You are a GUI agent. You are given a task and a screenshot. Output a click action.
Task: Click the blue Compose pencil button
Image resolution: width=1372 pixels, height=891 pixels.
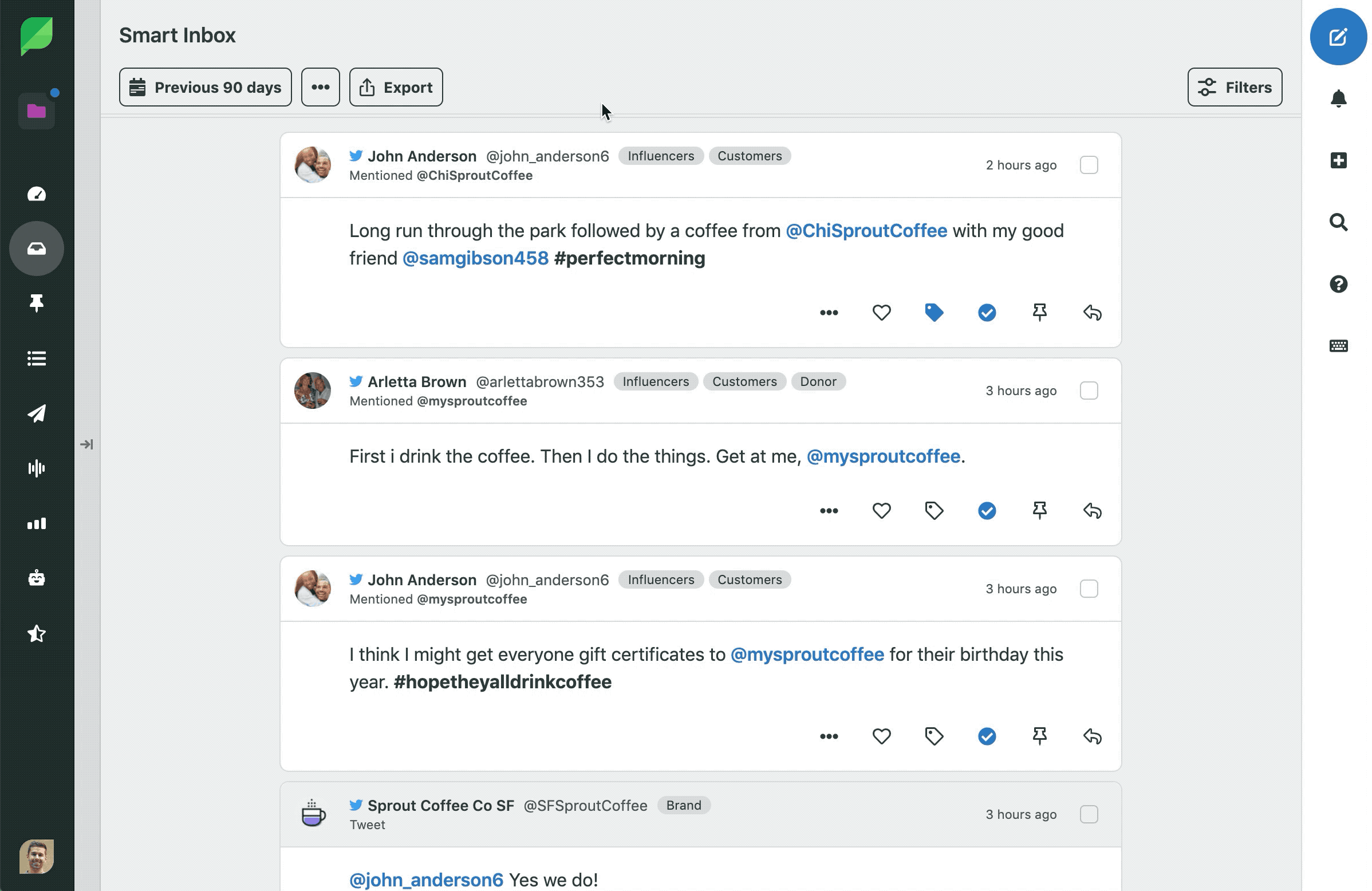[1338, 37]
